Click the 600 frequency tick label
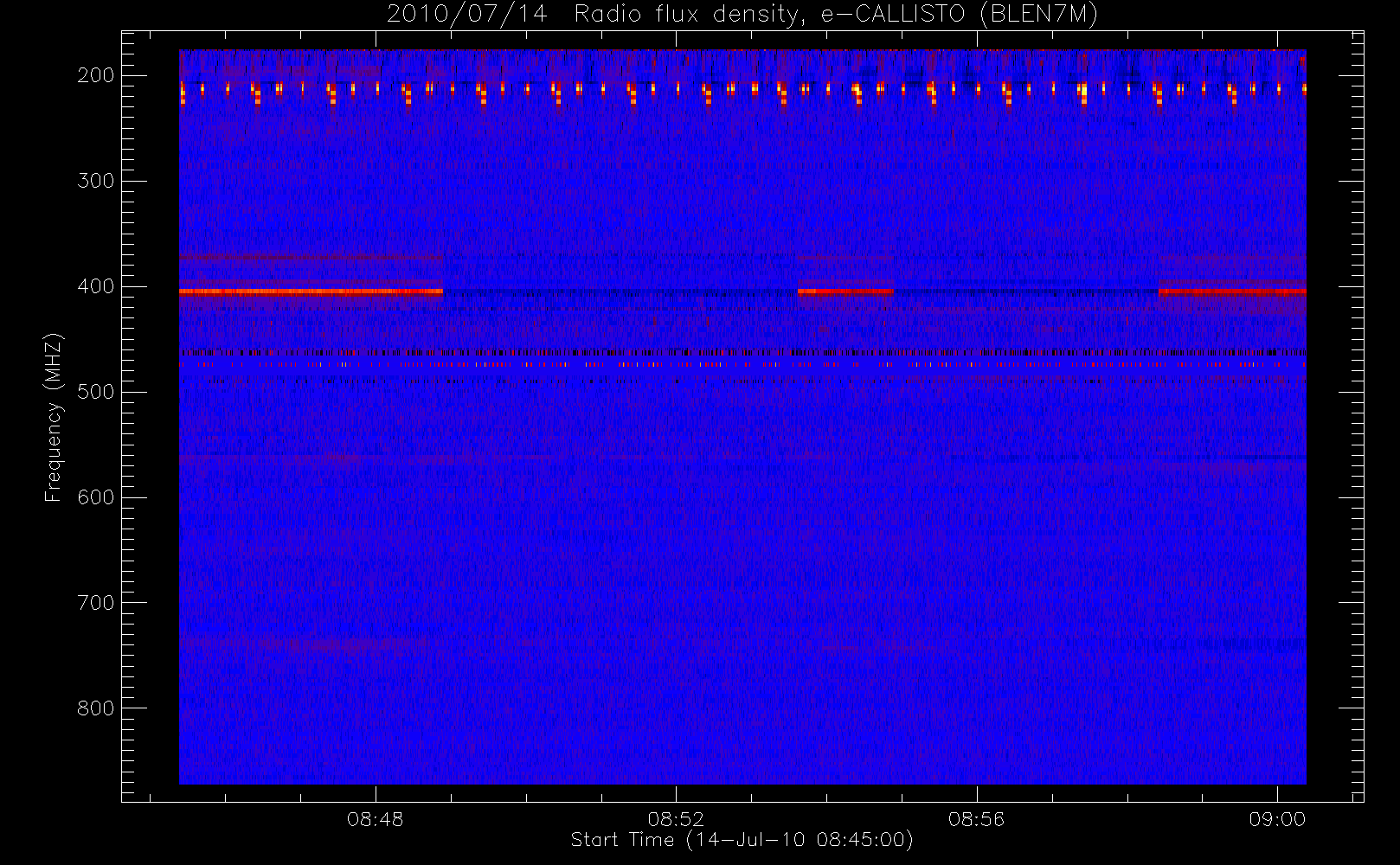Screen dimensions: 1400x865 pyautogui.click(x=96, y=497)
